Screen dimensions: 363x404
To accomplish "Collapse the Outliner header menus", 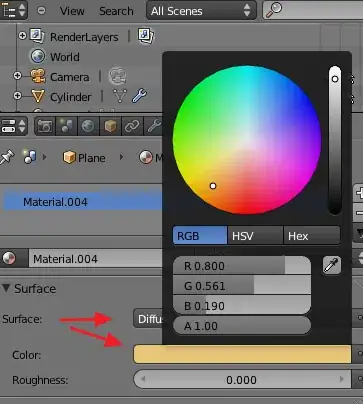I will [x=41, y=11].
